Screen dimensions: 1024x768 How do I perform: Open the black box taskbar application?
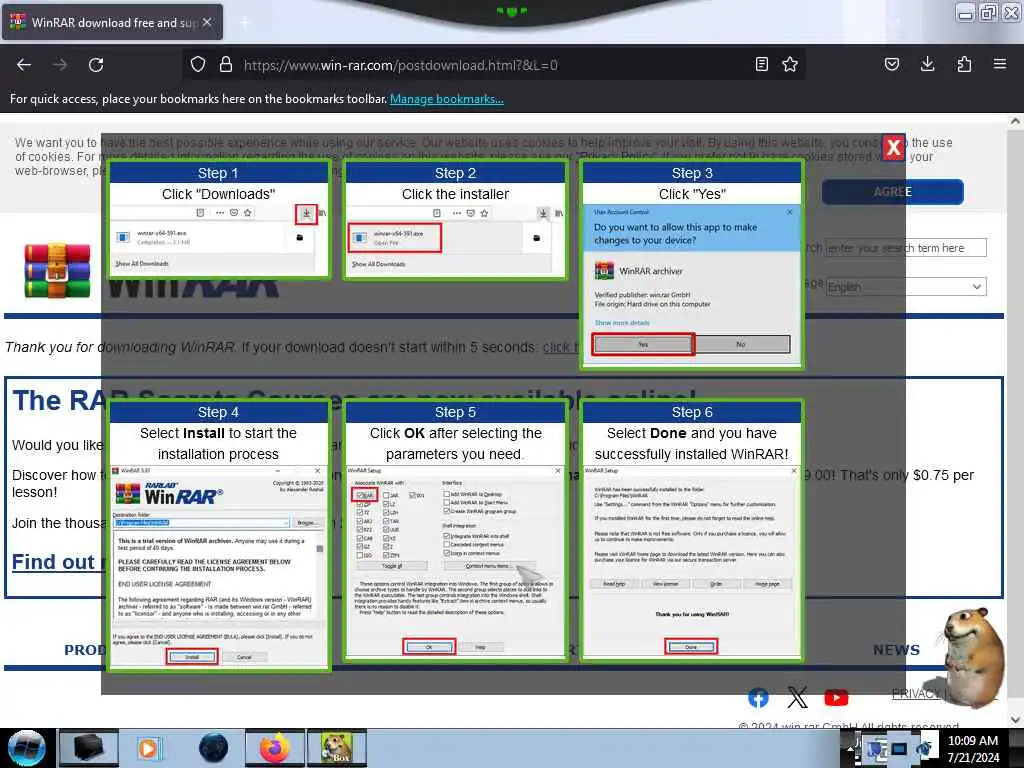pyautogui.click(x=89, y=748)
